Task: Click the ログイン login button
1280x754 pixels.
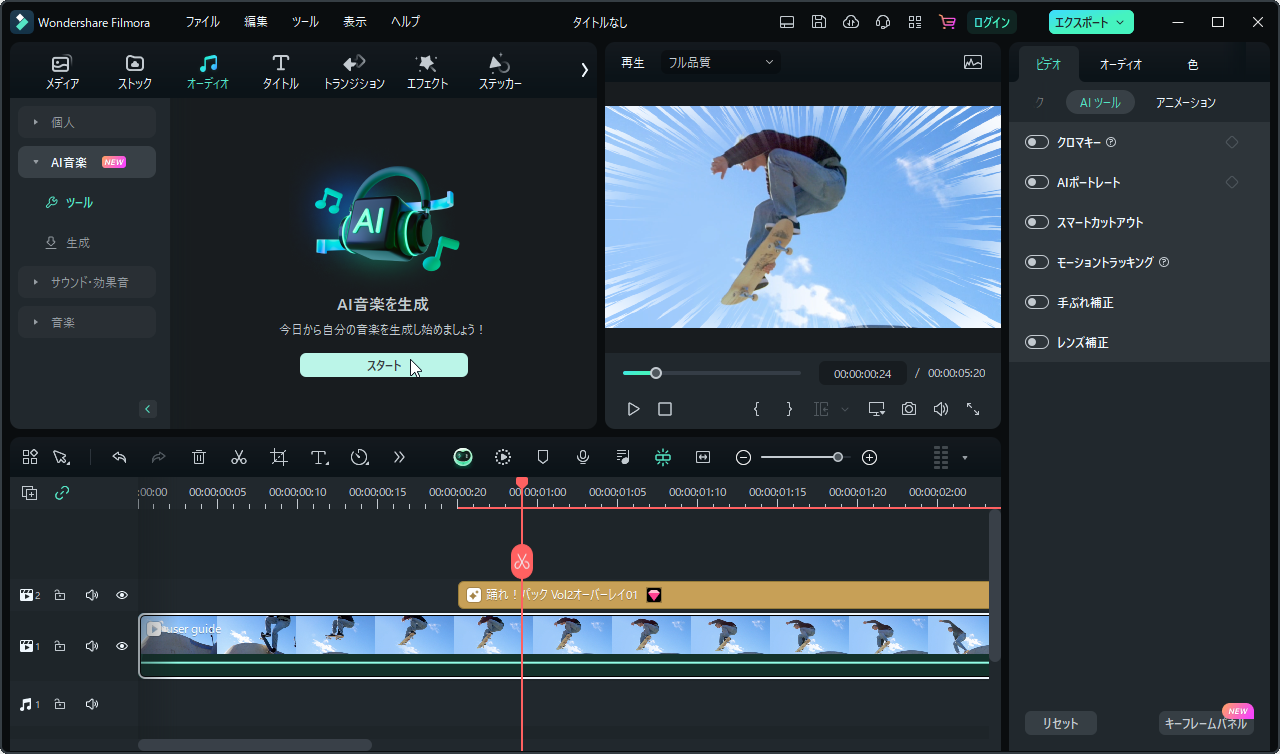Action: (x=992, y=22)
